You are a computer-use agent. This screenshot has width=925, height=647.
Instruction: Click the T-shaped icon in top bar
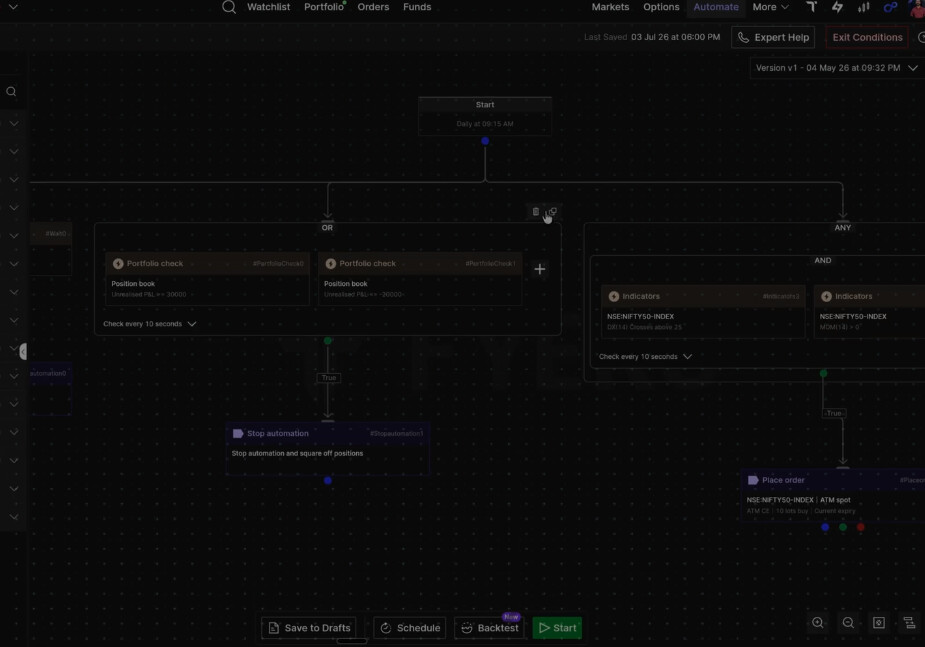coord(812,6)
